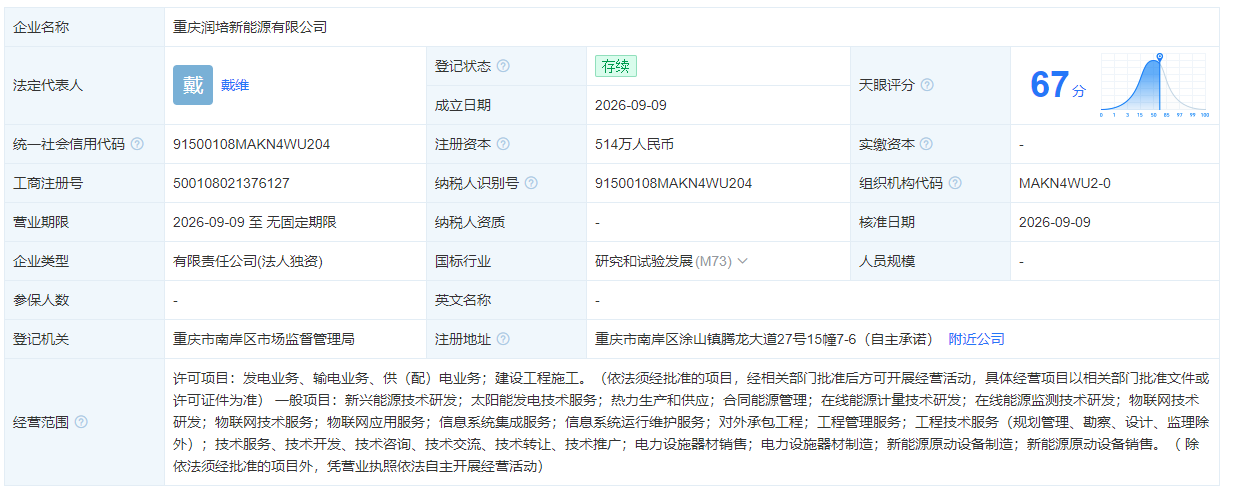The image size is (1235, 492).
Task: Click company type 有限责任公司(法人独资)
Action: (248, 261)
